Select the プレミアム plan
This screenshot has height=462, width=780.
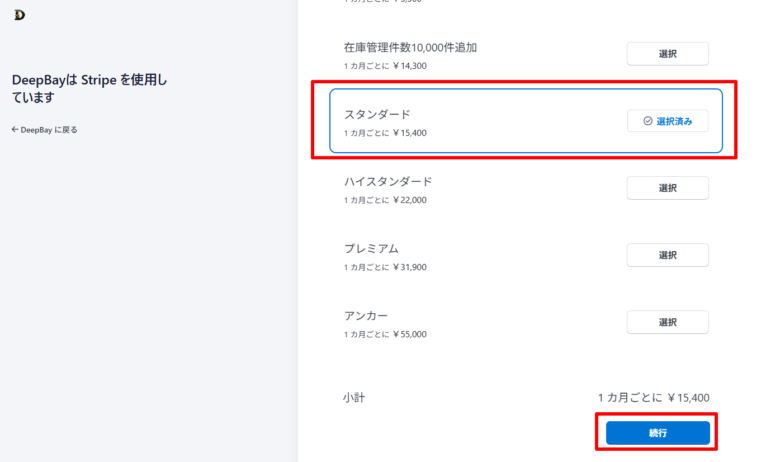668,255
